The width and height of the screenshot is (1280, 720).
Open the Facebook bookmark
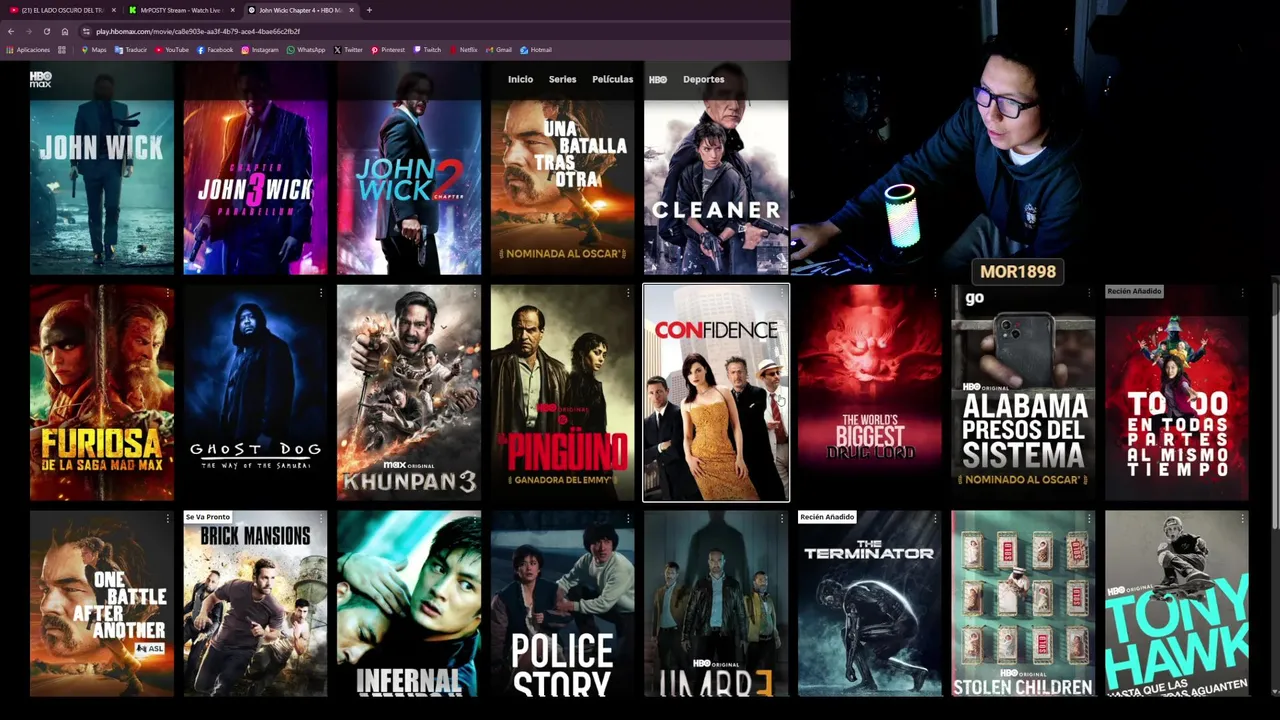point(215,49)
